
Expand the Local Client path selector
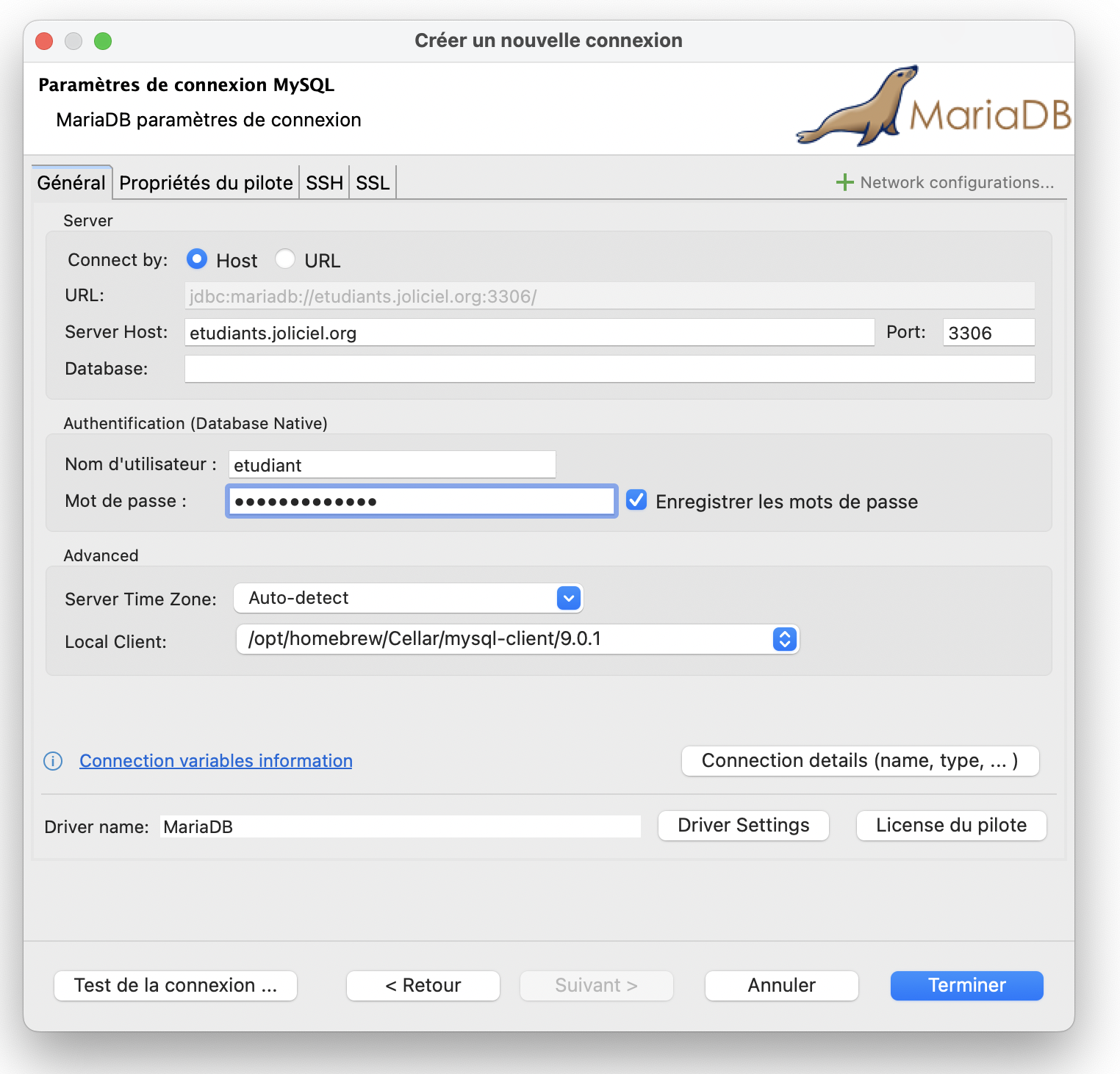tap(784, 639)
